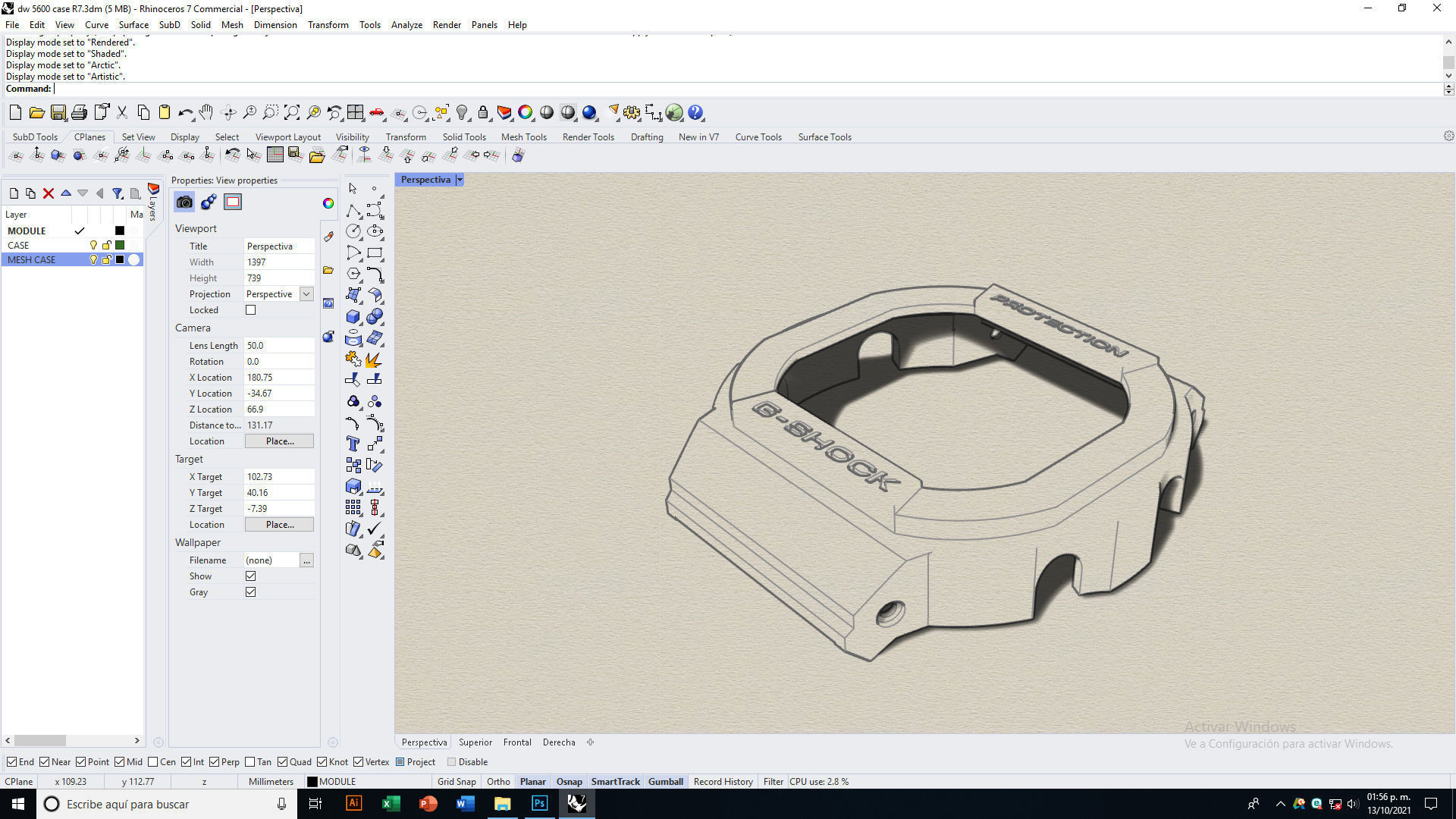This screenshot has width=1456, height=819.
Task: Show hidden system tray icons chevron
Action: pyautogui.click(x=1281, y=804)
